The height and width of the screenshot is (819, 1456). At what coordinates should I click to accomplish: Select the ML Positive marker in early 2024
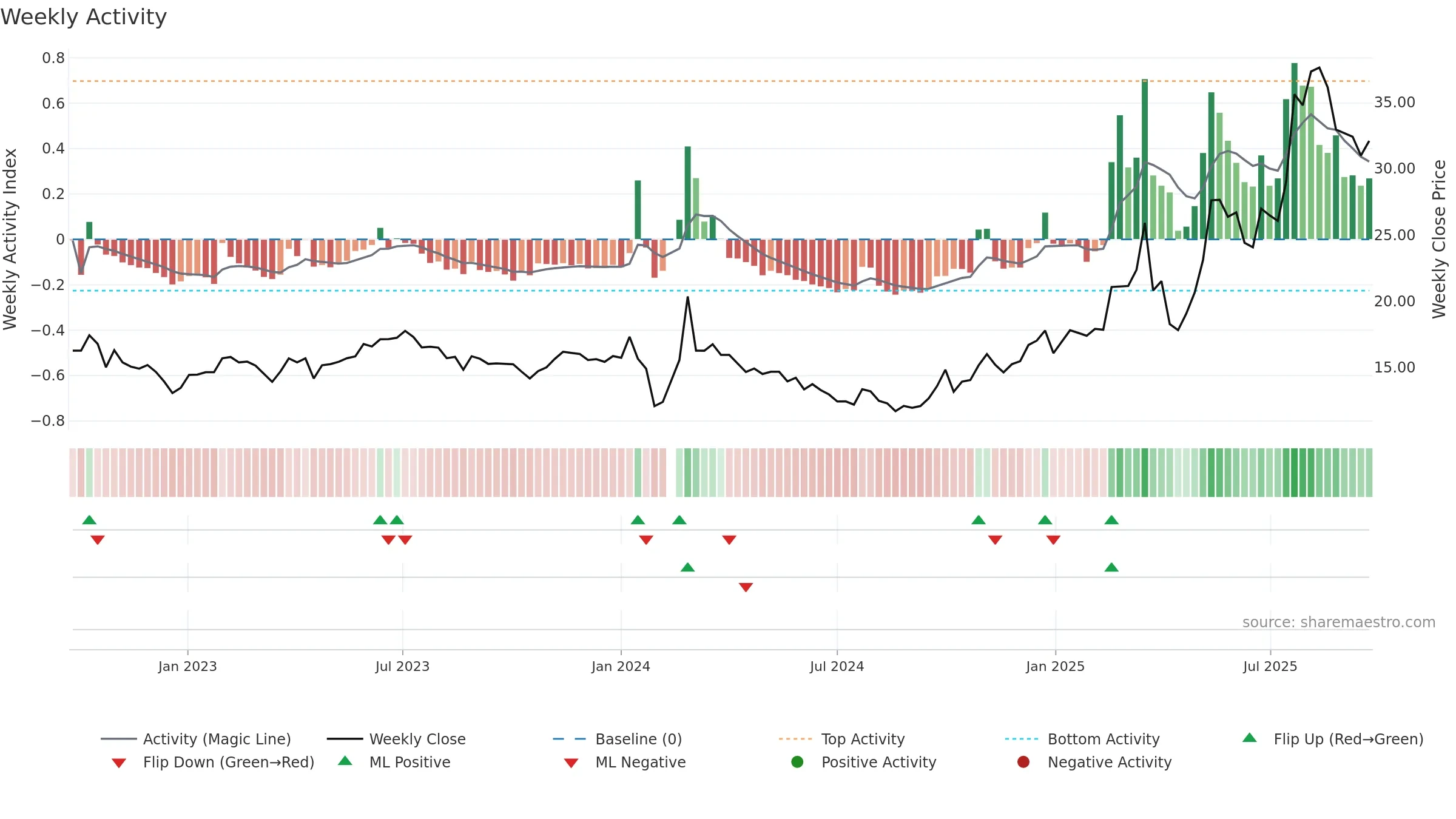click(687, 567)
